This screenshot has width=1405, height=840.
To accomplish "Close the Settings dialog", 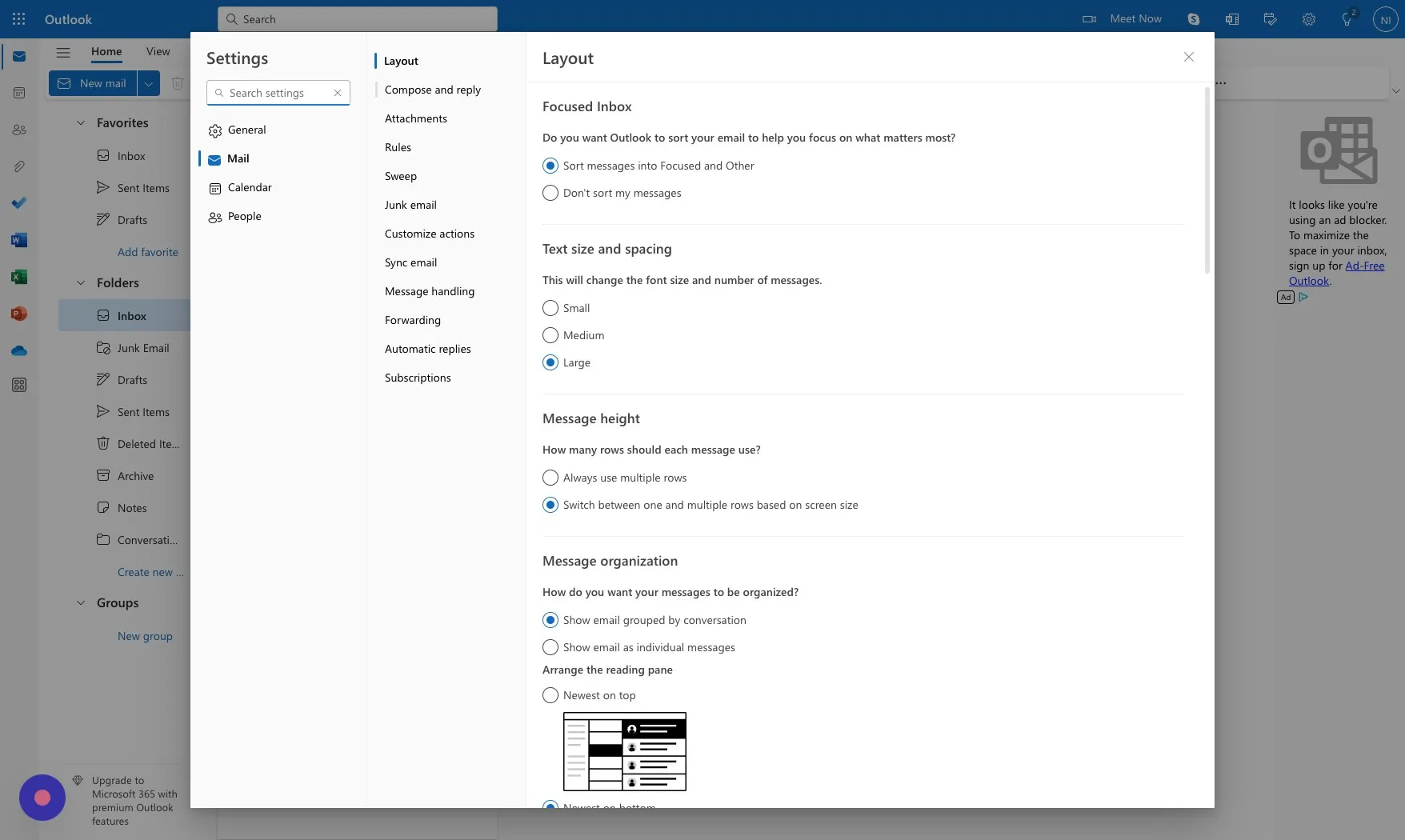I will click(x=1189, y=57).
